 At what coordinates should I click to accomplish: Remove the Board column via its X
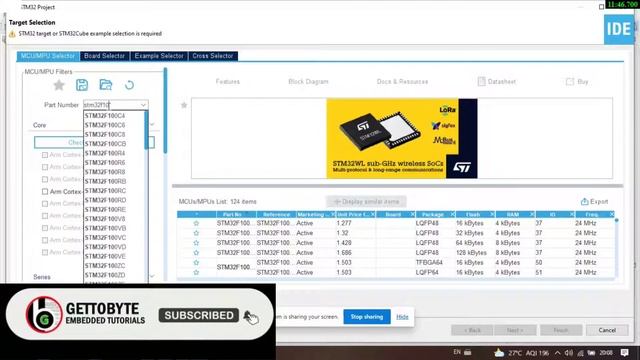click(412, 214)
